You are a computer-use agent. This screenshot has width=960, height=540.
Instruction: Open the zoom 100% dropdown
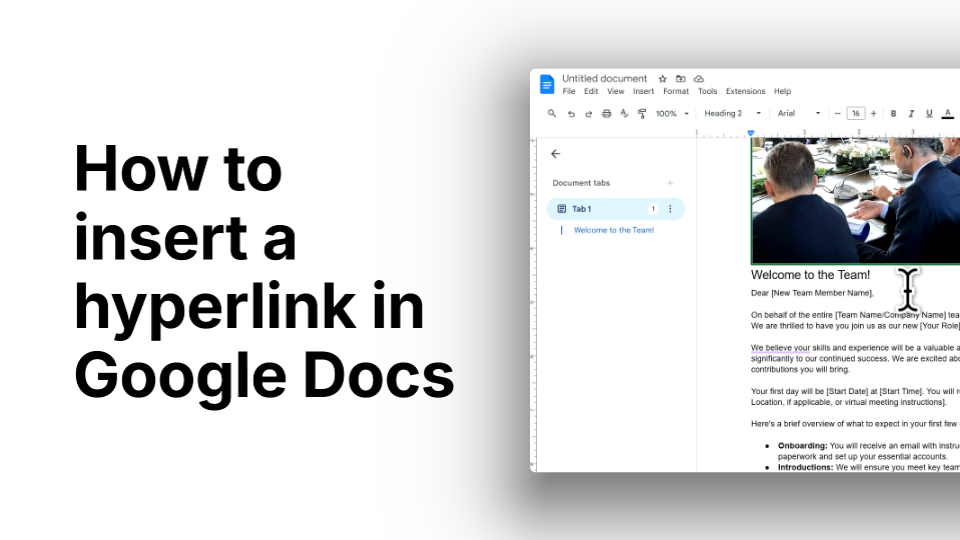[x=672, y=113]
